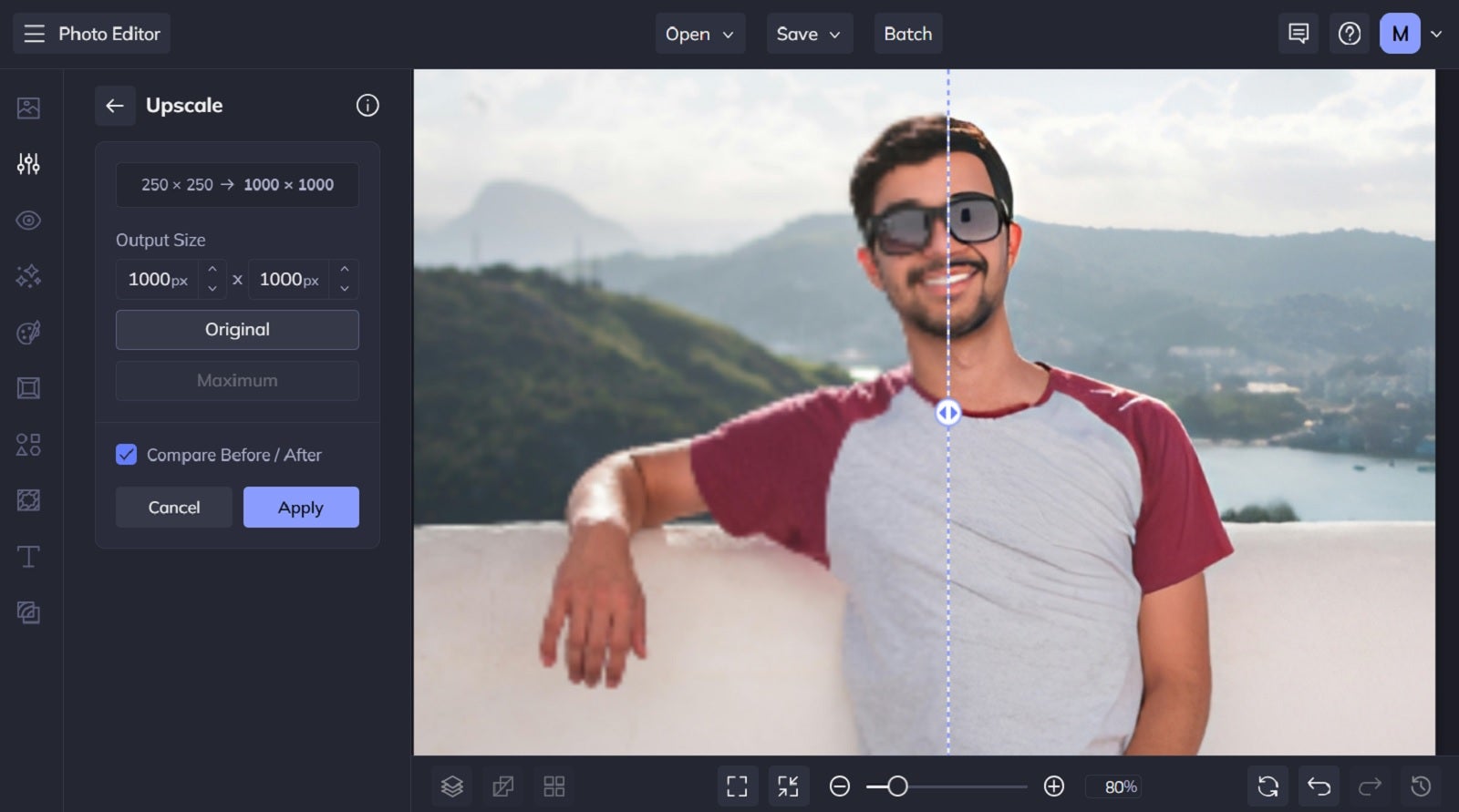This screenshot has width=1459, height=812.
Task: Open the palette Artsy sidebar icon
Action: coord(28,333)
